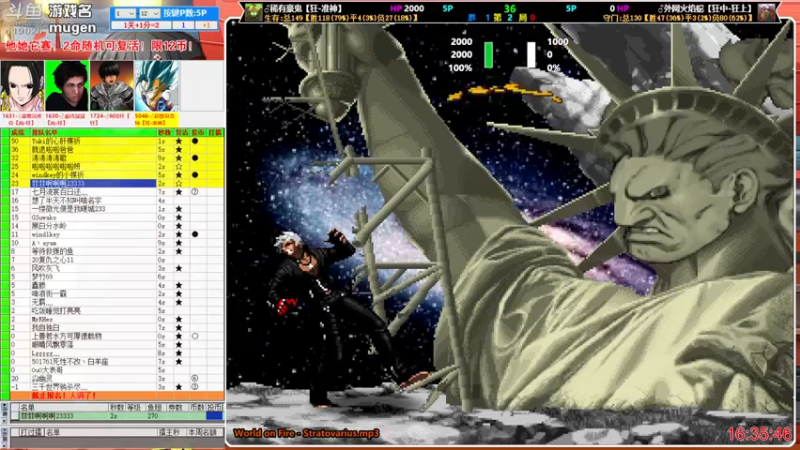Image resolution: width=800 pixels, height=450 pixels.
Task: Select the armored warrior portrait labeled 1724
Action: pos(112,86)
